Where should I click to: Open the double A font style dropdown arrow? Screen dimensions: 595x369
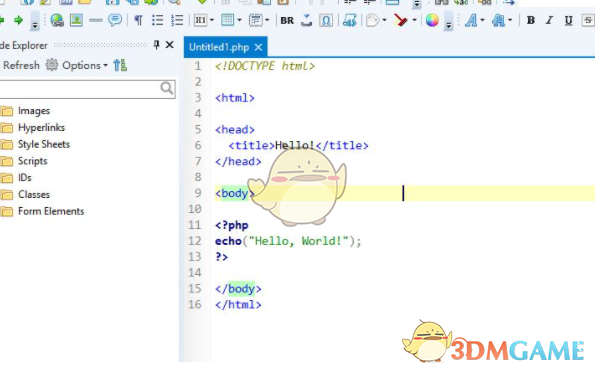[510, 20]
